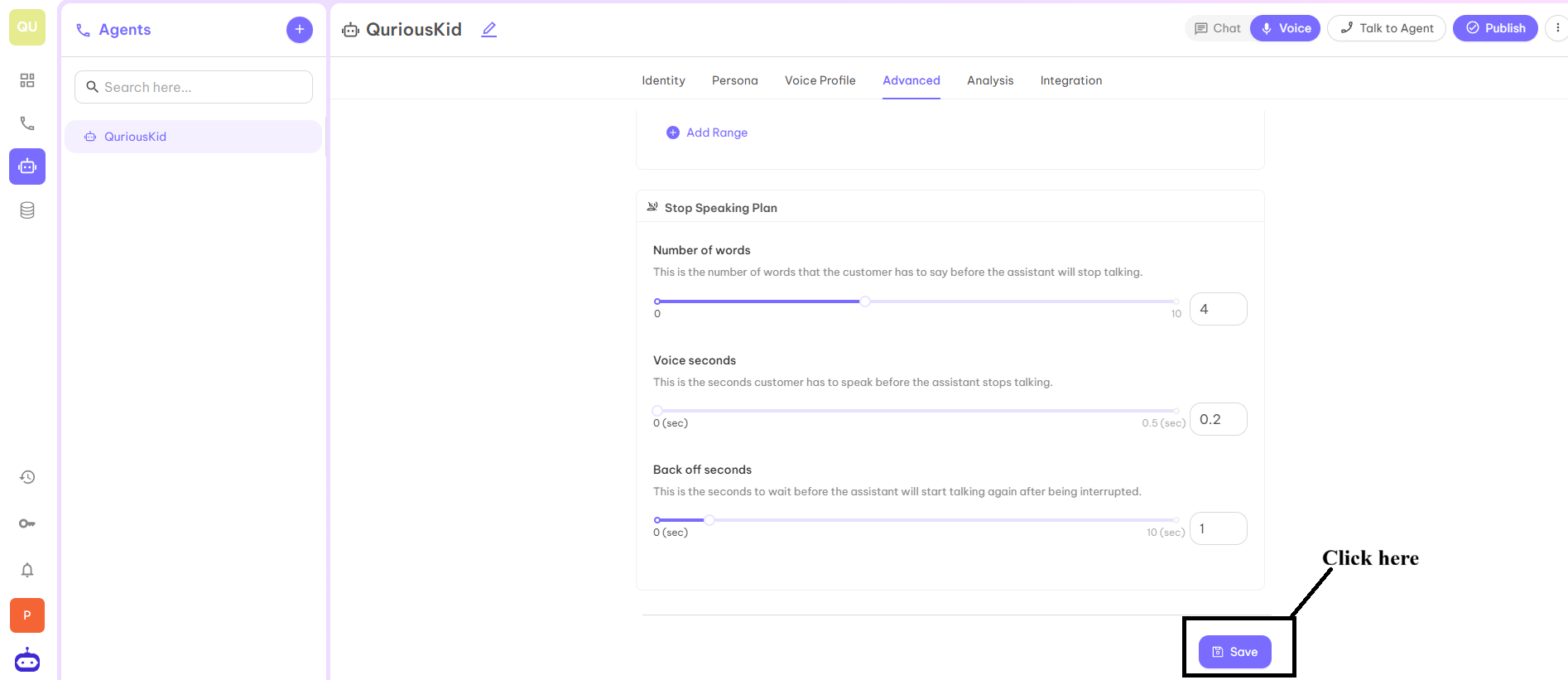
Task: Open the database icon in sidebar
Action: tap(27, 210)
